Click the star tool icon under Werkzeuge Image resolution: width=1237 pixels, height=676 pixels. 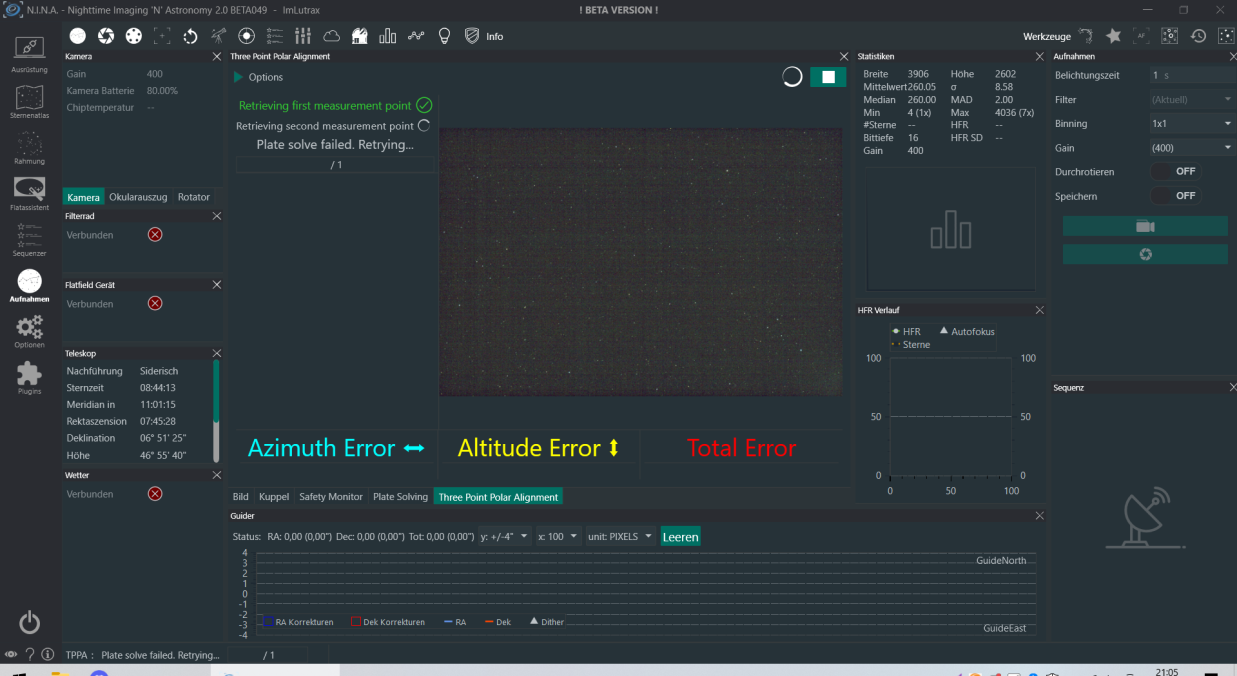tap(1113, 36)
